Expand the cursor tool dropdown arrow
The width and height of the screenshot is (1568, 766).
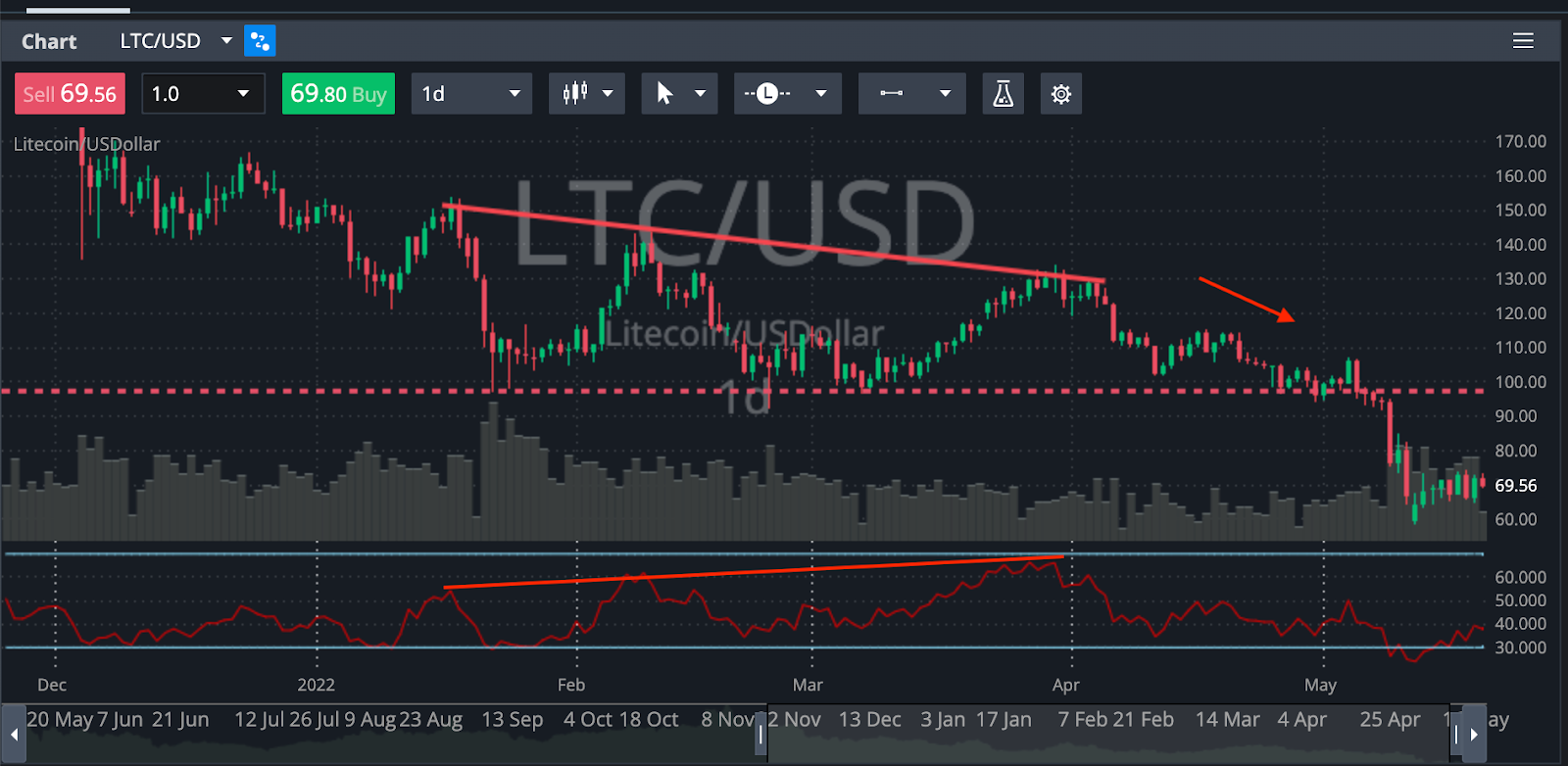point(701,93)
